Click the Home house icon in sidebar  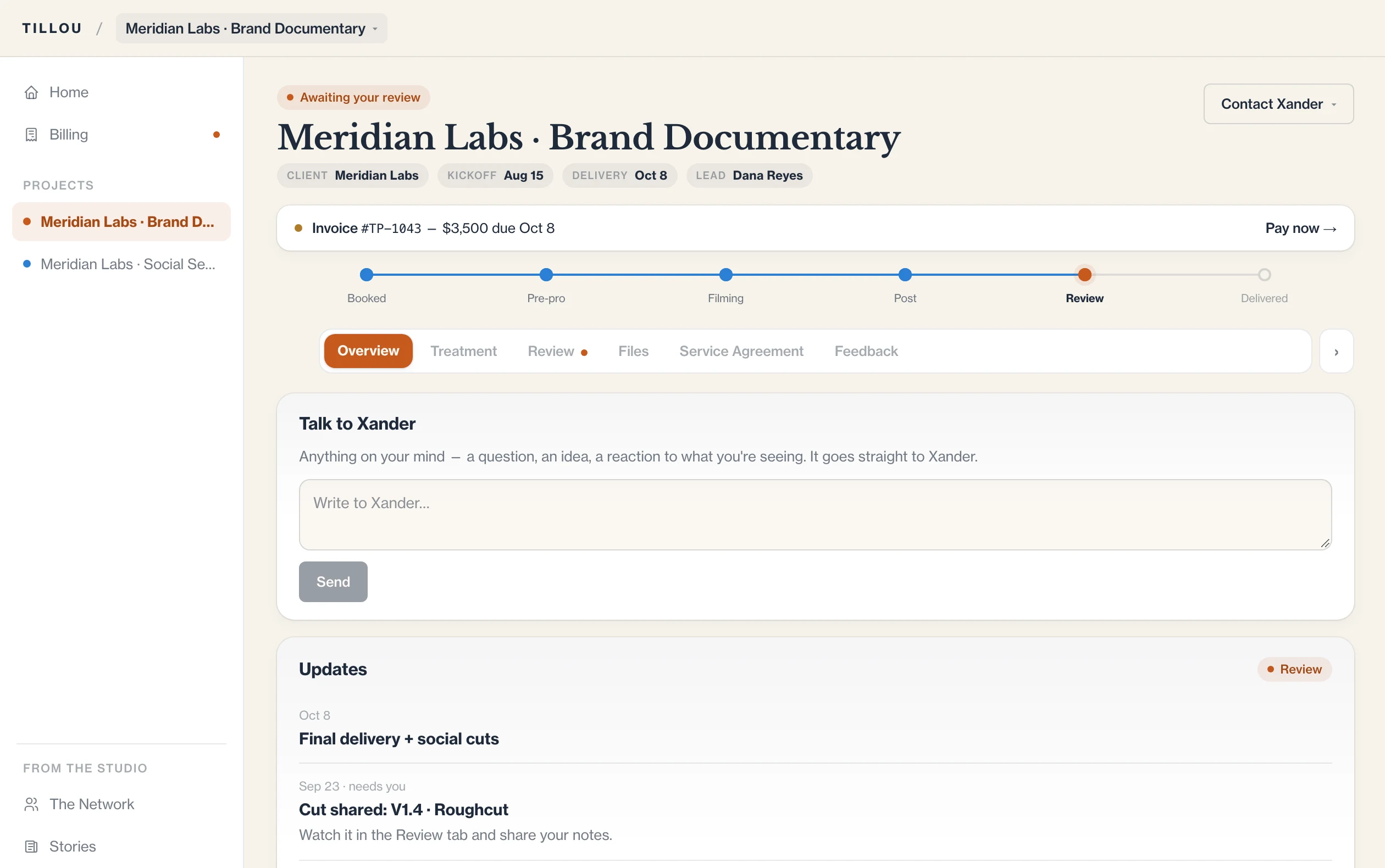coord(31,92)
